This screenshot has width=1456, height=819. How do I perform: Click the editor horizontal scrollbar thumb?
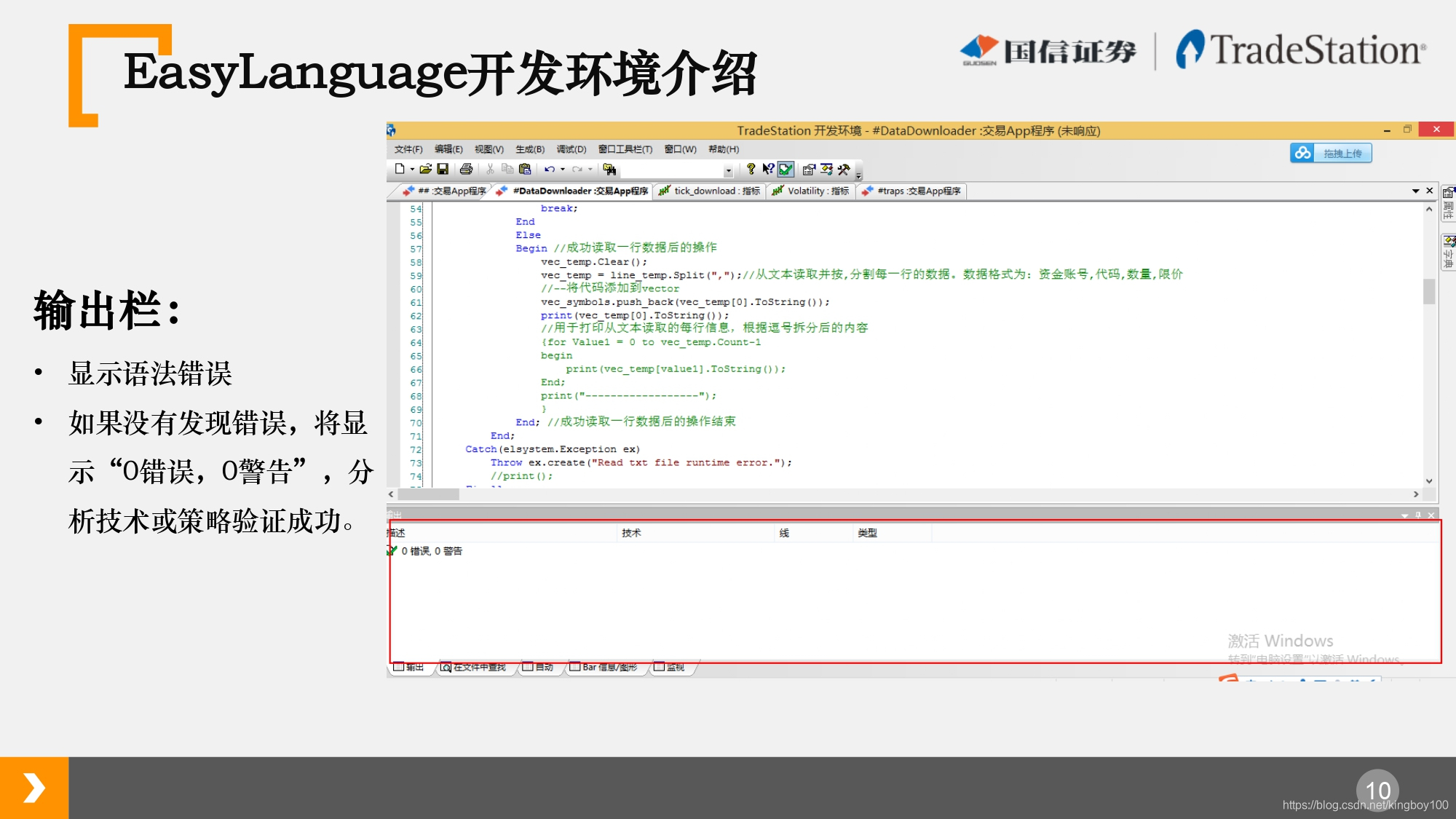pos(429,494)
